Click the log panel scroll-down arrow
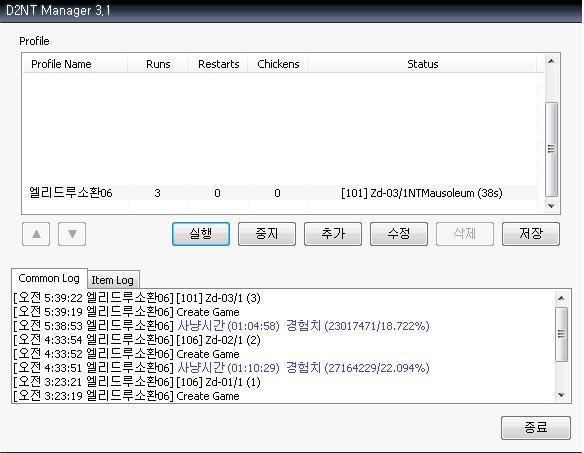Image resolution: width=584 pixels, height=453 pixels. coord(562,395)
